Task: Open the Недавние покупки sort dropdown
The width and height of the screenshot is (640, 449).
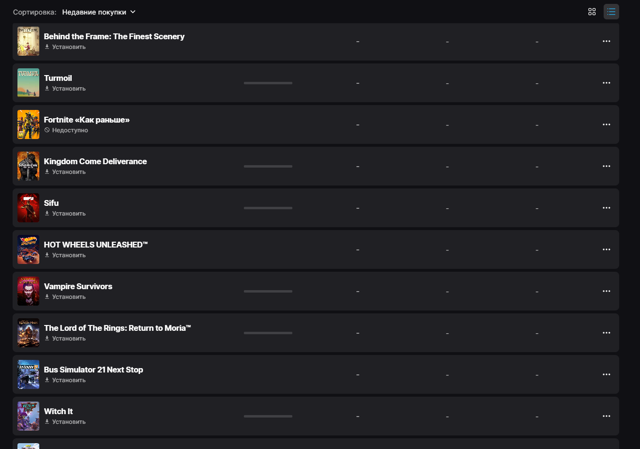Action: [98, 12]
